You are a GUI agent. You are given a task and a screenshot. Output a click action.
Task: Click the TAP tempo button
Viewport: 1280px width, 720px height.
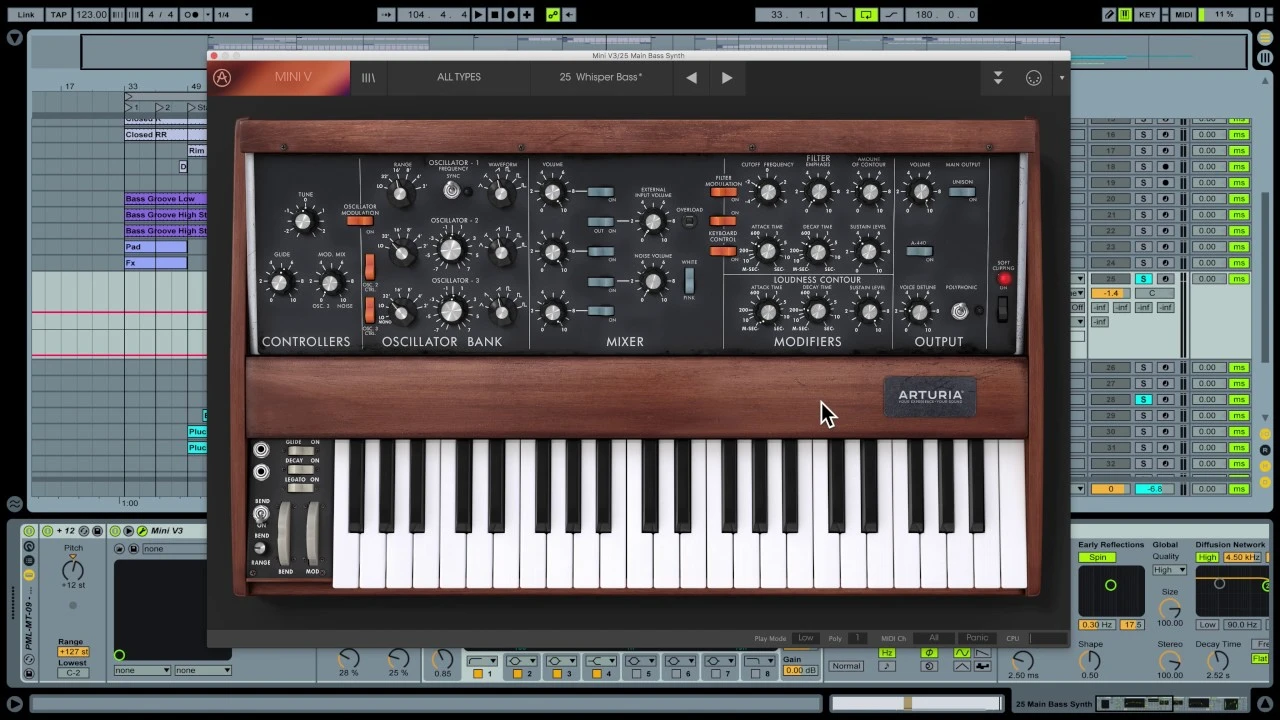click(59, 15)
